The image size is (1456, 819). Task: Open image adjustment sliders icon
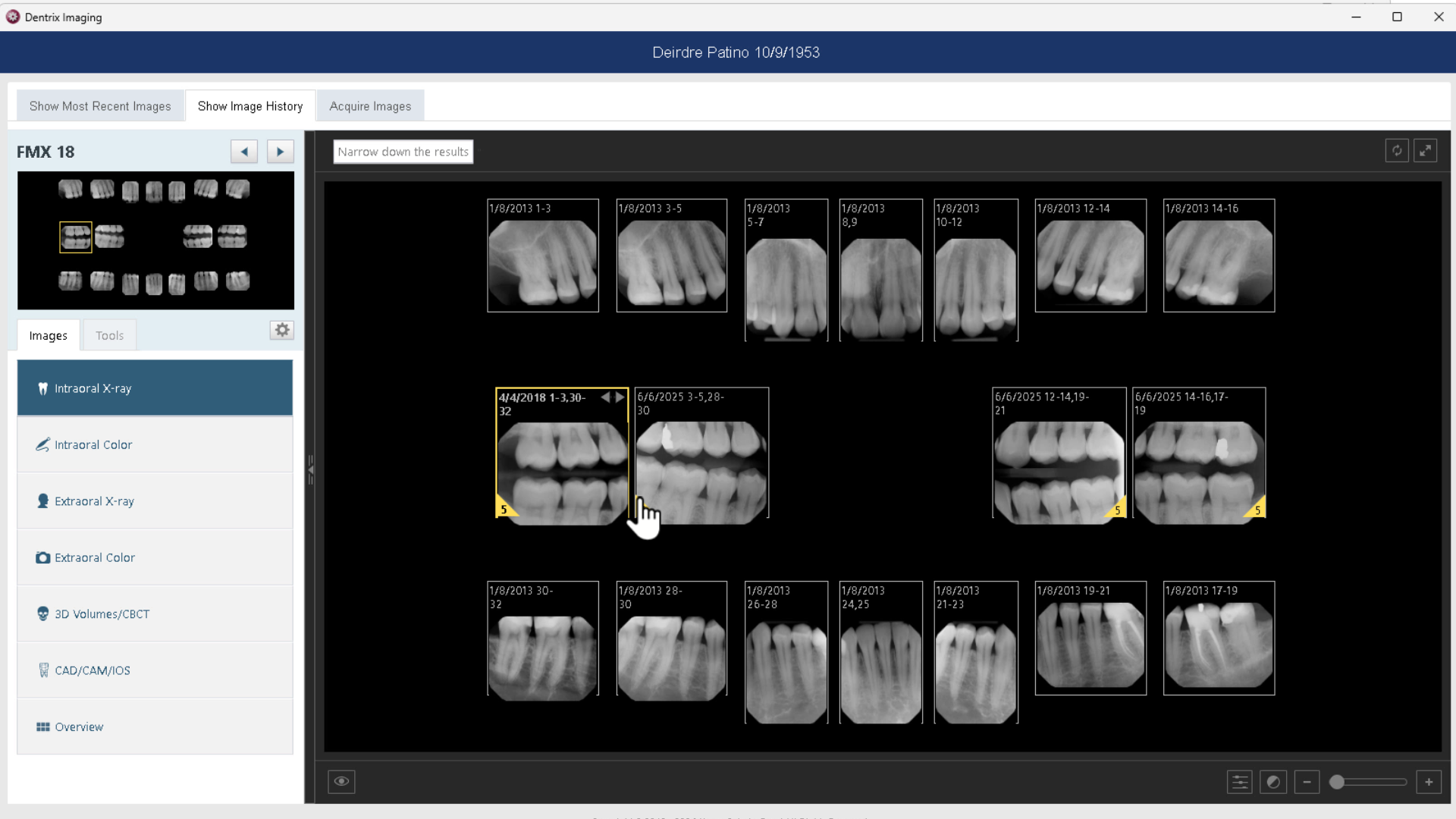click(1239, 782)
